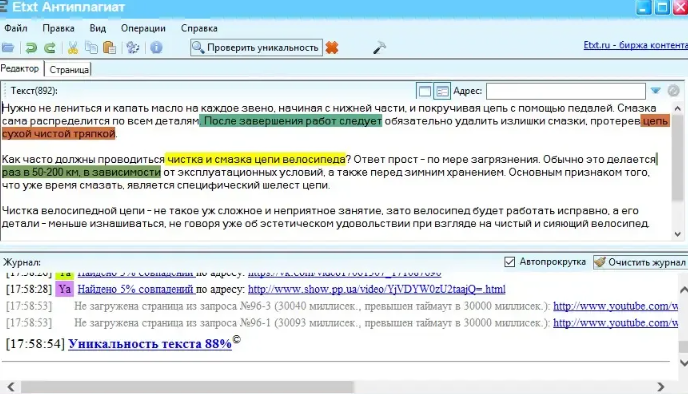Screen dimensions: 688x394
Task: Undo the last edit with green arrow
Action: click(x=31, y=47)
